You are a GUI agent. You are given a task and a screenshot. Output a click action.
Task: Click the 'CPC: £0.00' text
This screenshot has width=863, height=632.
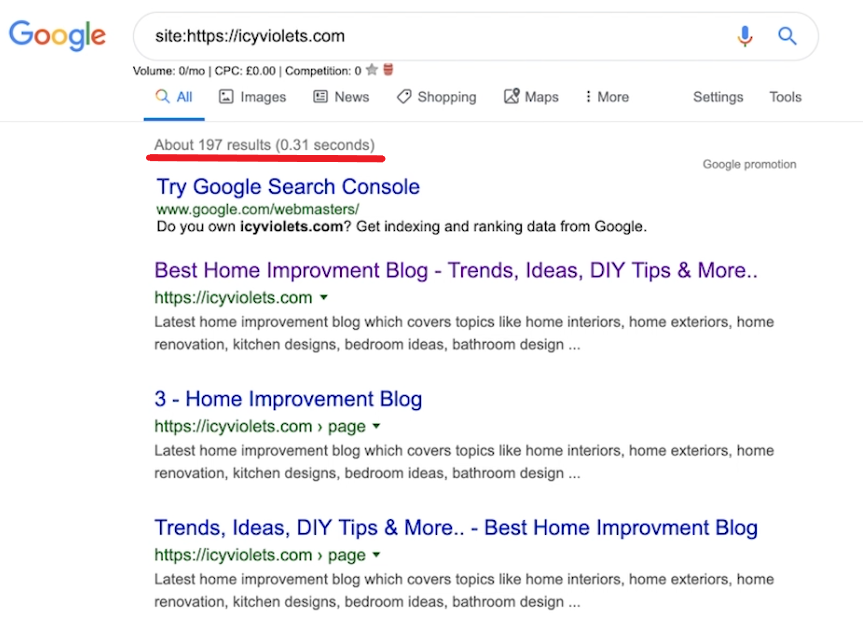tap(245, 71)
